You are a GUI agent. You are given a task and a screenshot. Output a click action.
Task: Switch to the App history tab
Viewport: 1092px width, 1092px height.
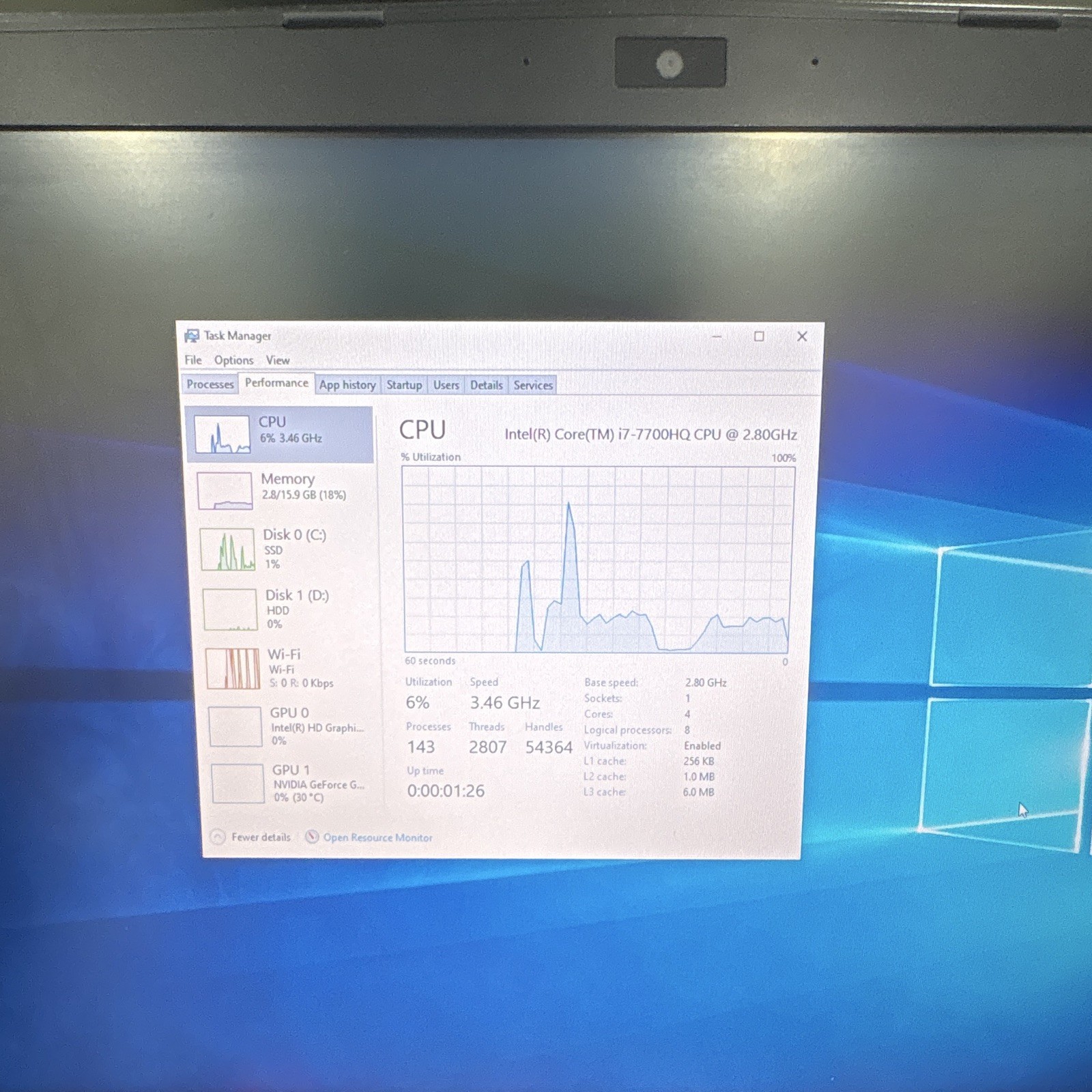(347, 385)
